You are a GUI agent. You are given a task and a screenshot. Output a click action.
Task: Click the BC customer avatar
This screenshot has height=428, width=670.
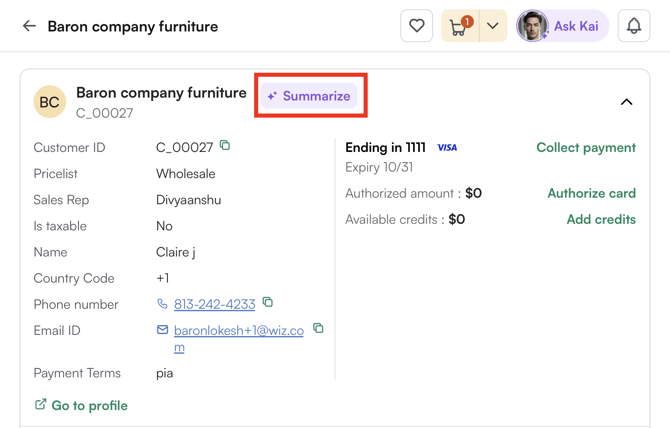pos(50,102)
